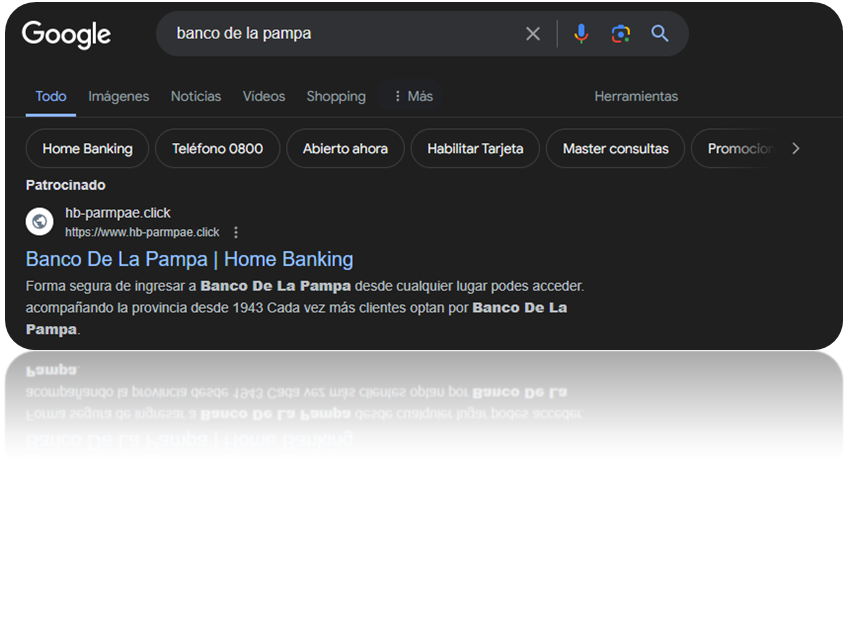Switch to the Imágenes tab
Viewport: 848px width, 636px height.
coord(118,96)
